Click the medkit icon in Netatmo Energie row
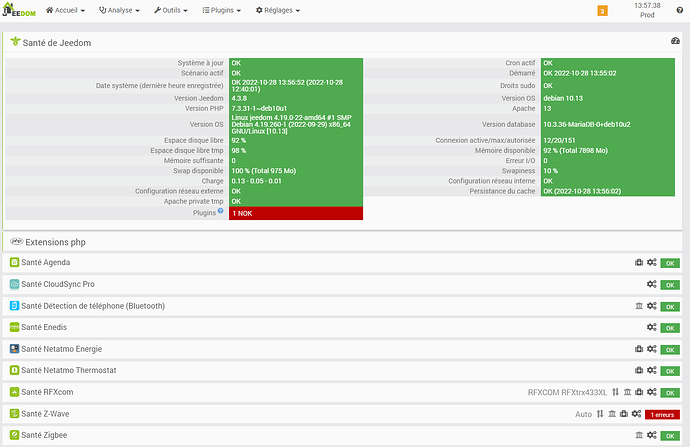690x447 pixels. click(x=639, y=349)
